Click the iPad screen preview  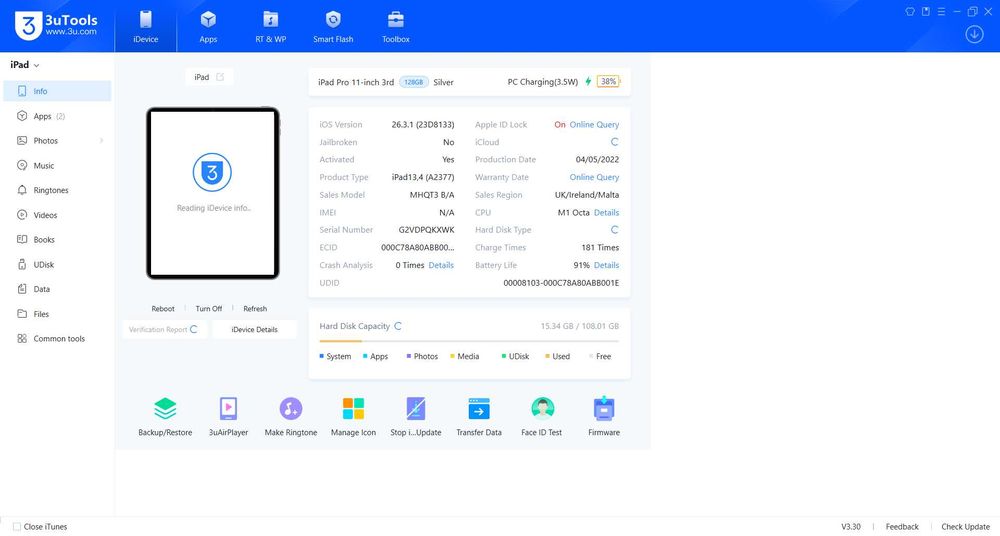[213, 193]
